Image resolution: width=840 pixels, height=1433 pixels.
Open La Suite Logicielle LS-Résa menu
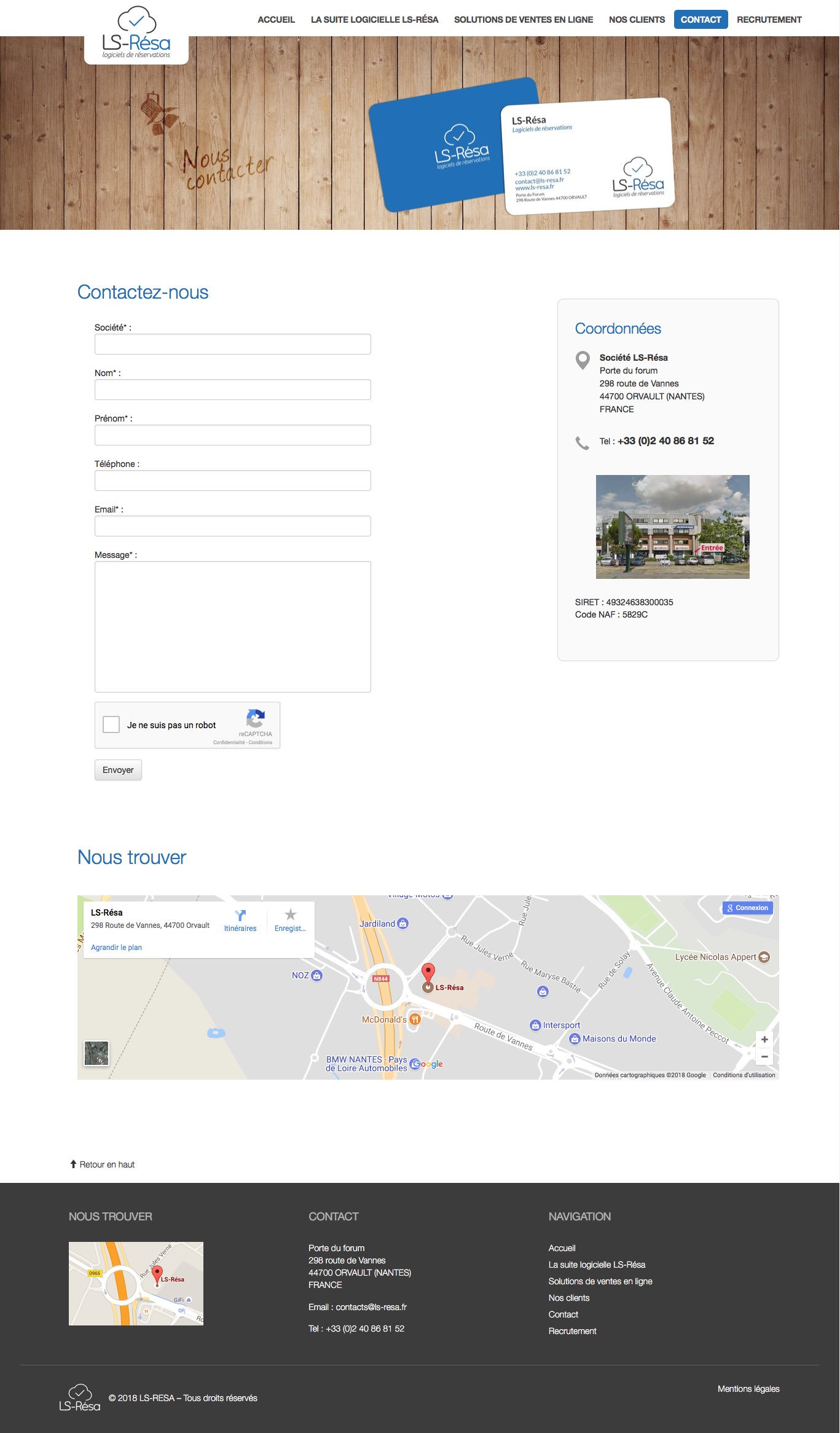coord(374,20)
